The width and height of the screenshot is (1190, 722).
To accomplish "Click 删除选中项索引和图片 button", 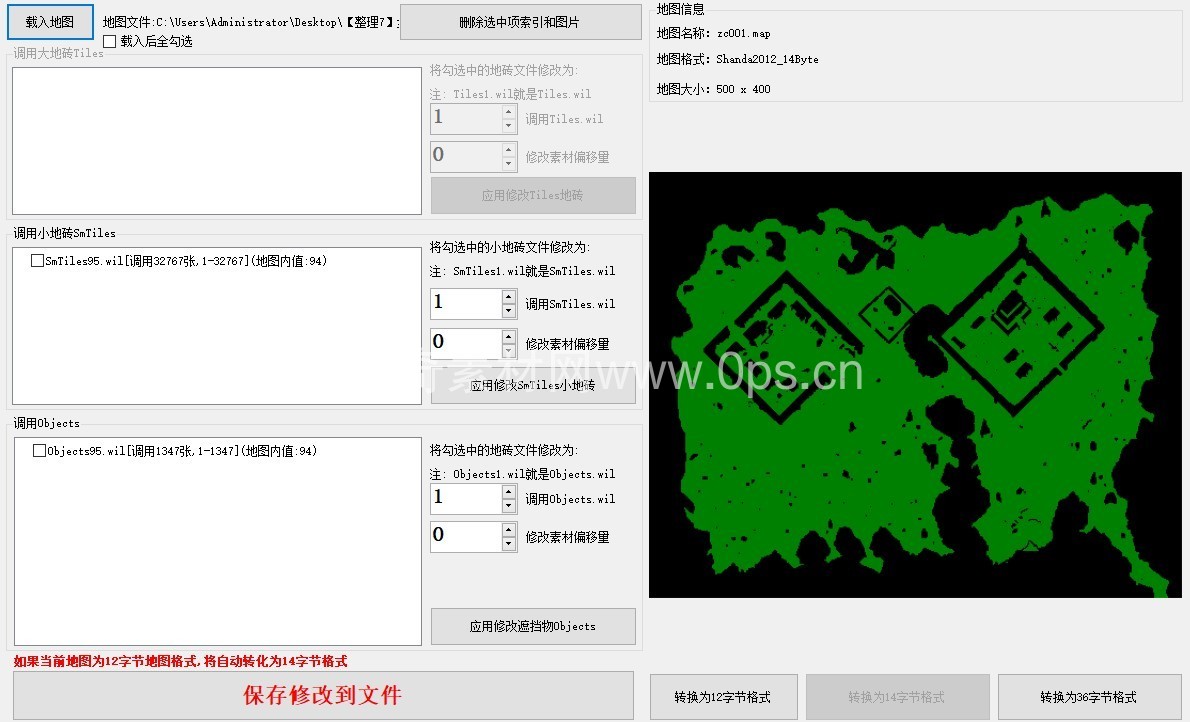I will coord(520,22).
